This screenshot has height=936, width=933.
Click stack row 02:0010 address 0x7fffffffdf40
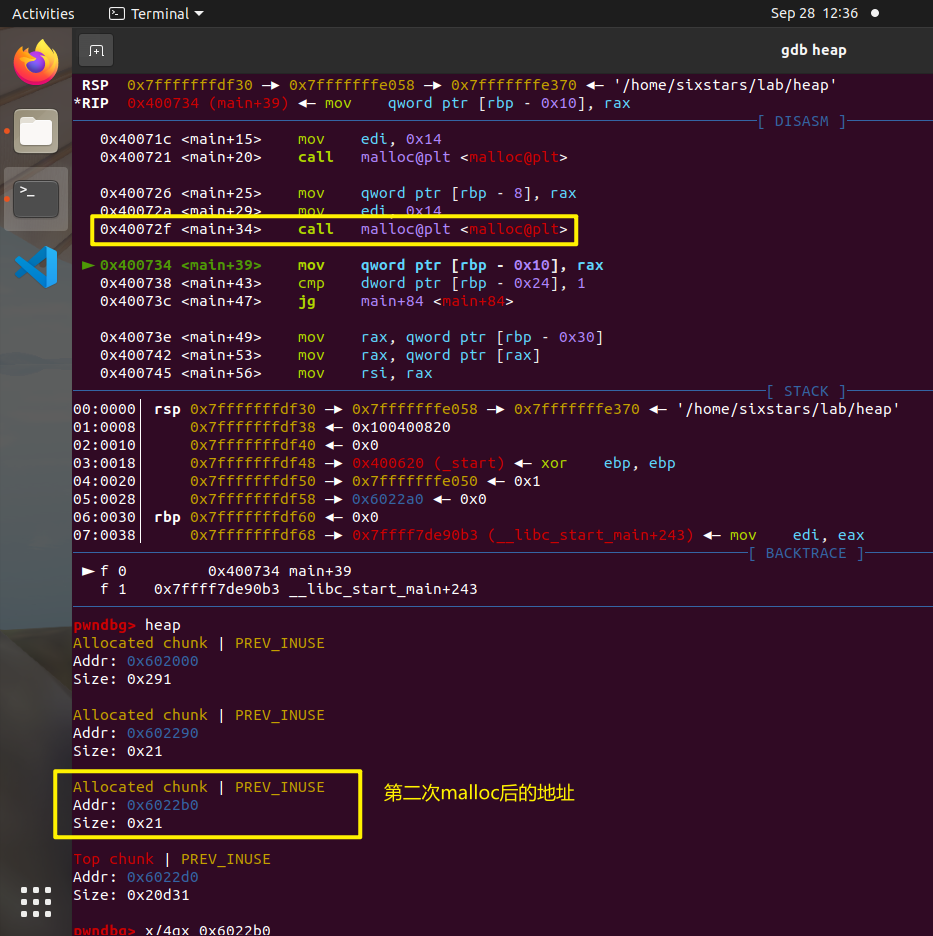[253, 445]
